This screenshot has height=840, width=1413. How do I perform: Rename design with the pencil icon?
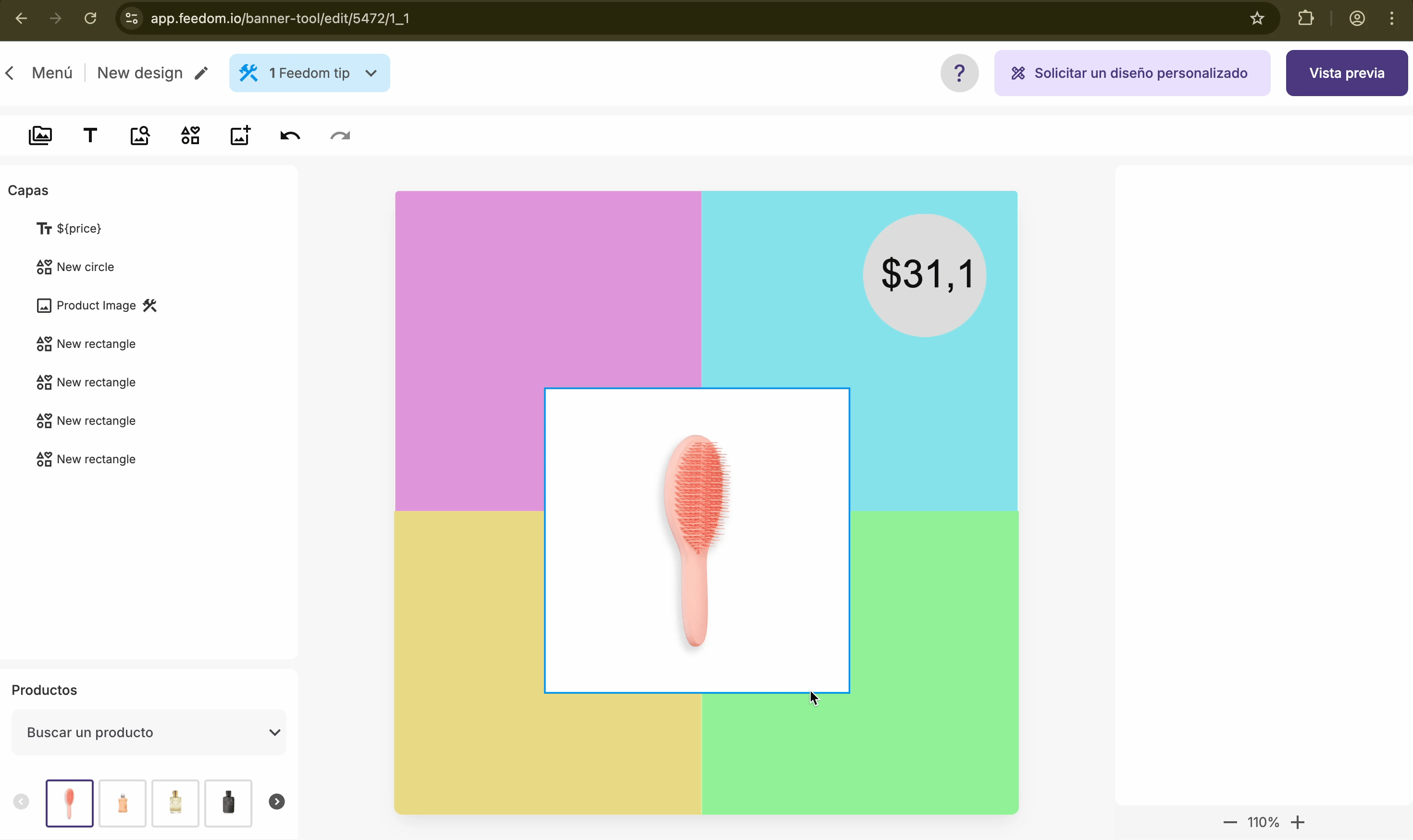pyautogui.click(x=201, y=73)
